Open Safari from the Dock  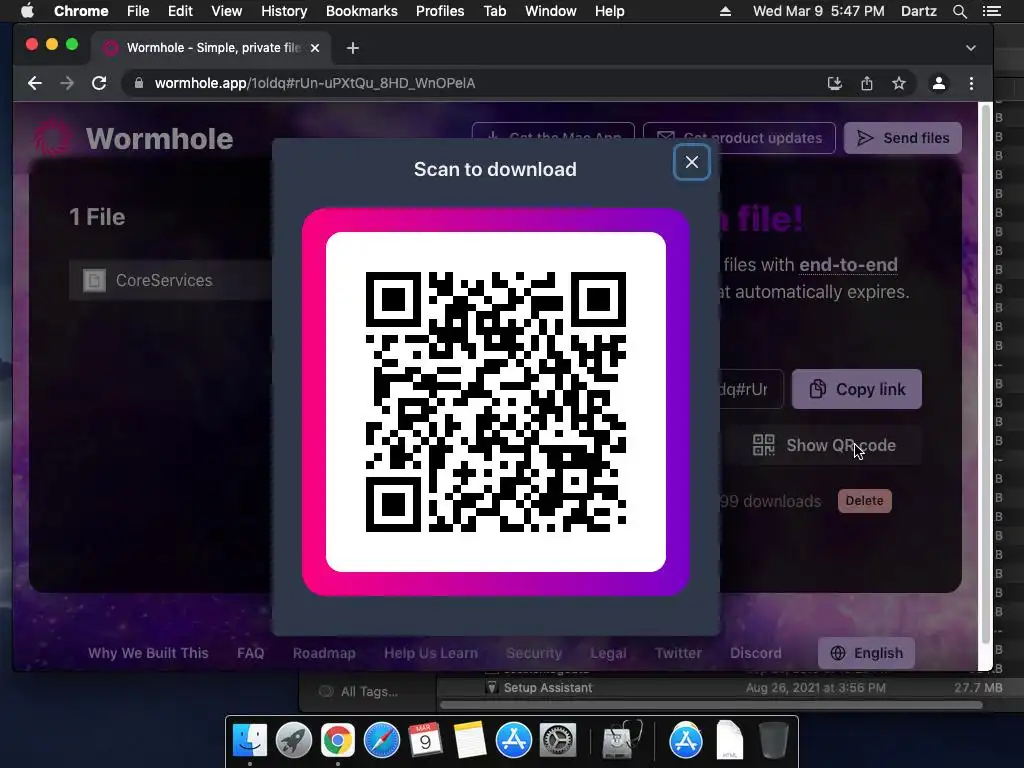click(x=381, y=740)
